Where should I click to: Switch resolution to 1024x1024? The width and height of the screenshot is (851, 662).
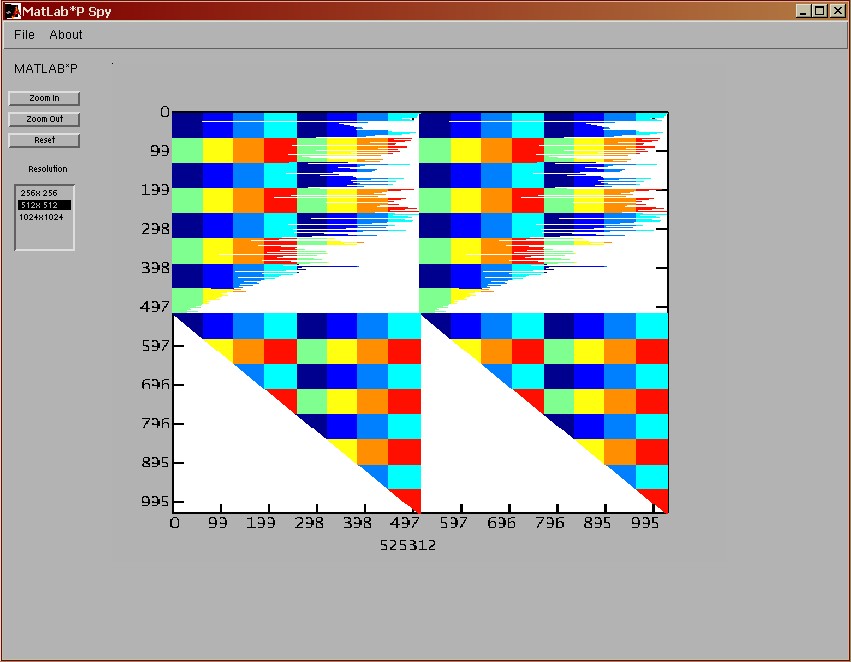click(x=40, y=217)
